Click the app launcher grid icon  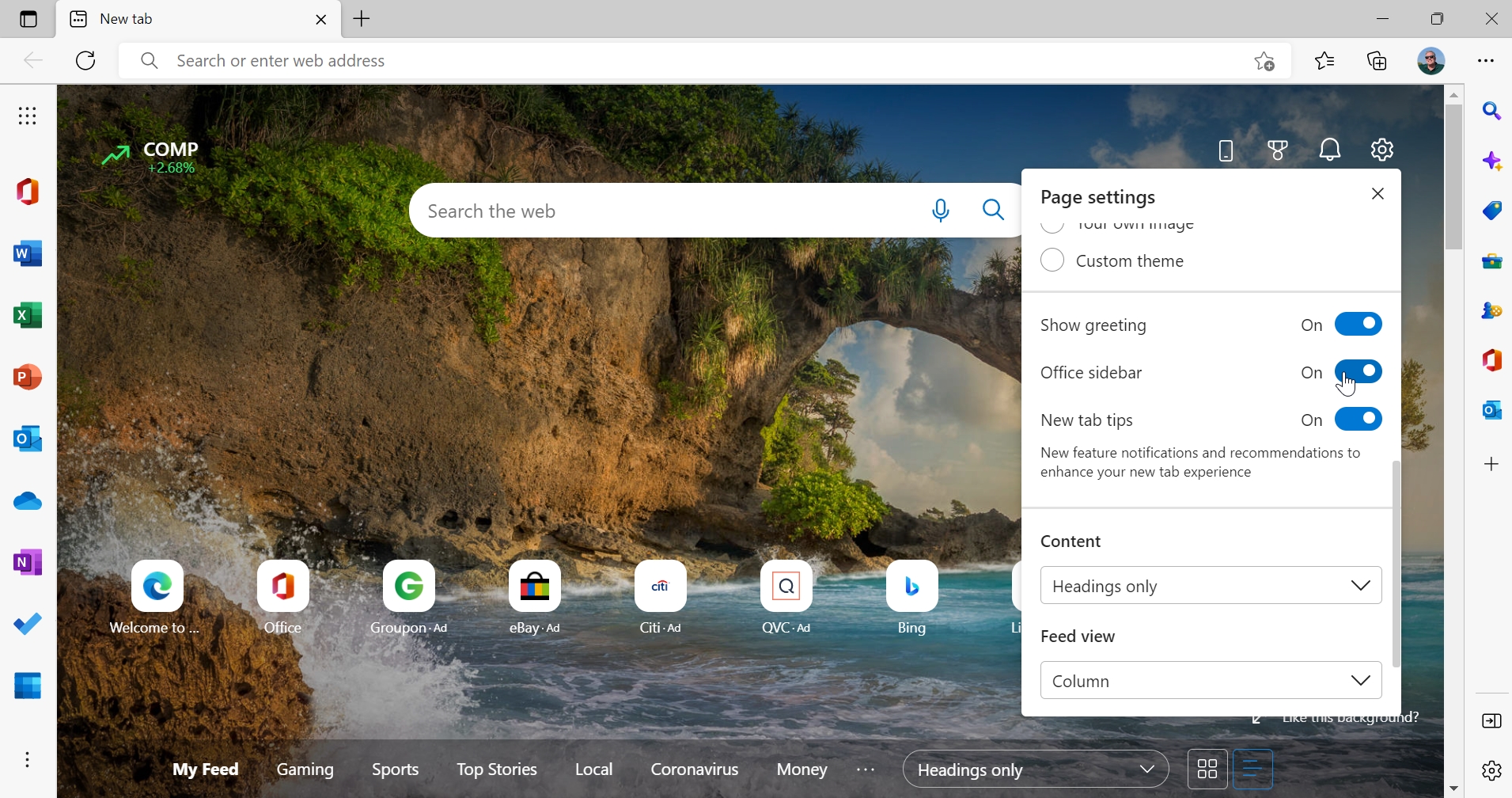pos(28,116)
